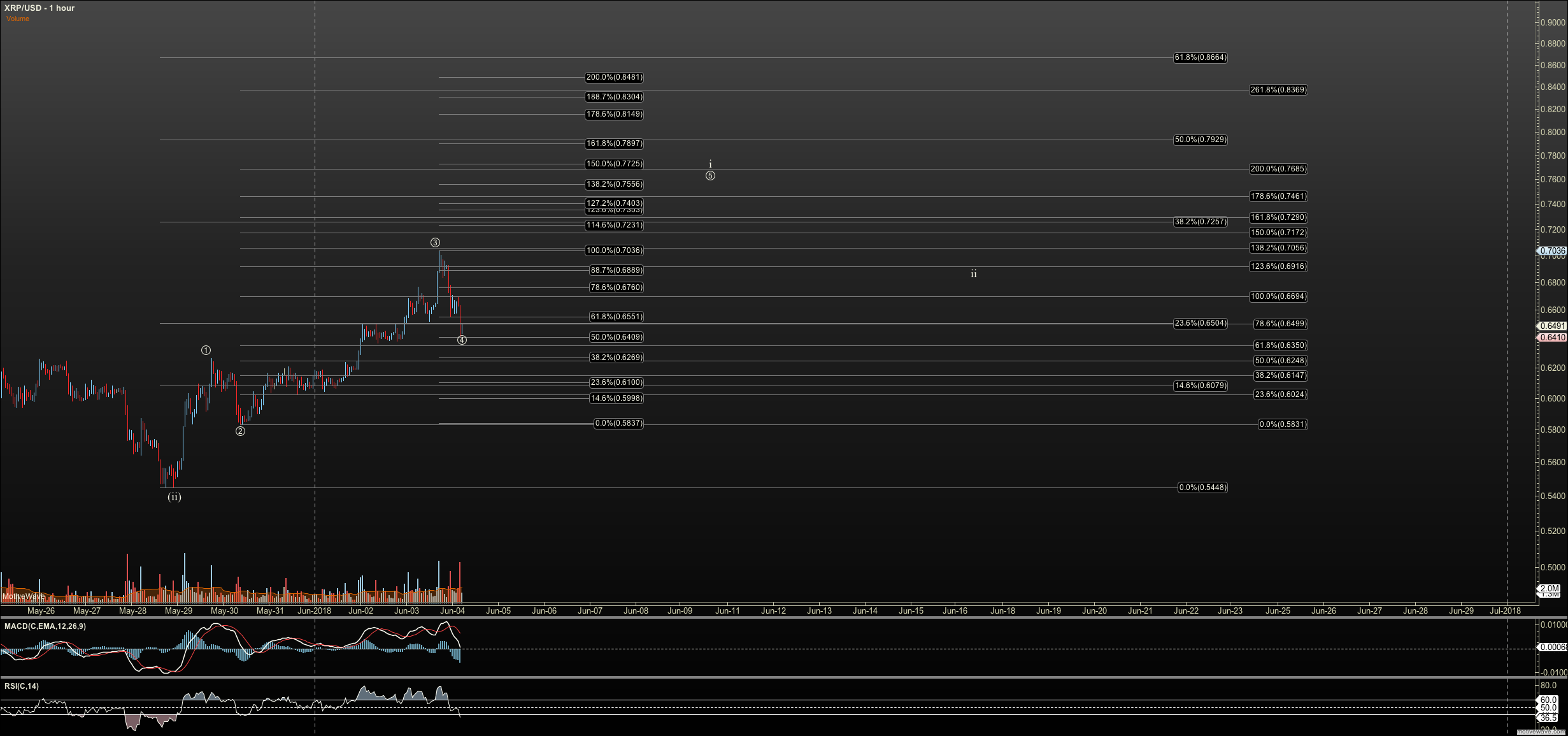Select the orange Volume study label

[18, 18]
